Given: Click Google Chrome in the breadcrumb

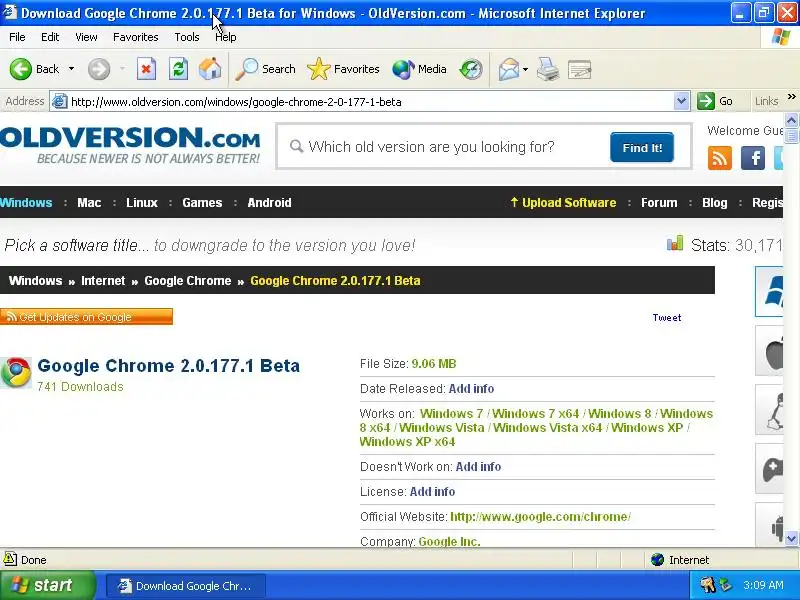Looking at the screenshot, I should tap(188, 281).
